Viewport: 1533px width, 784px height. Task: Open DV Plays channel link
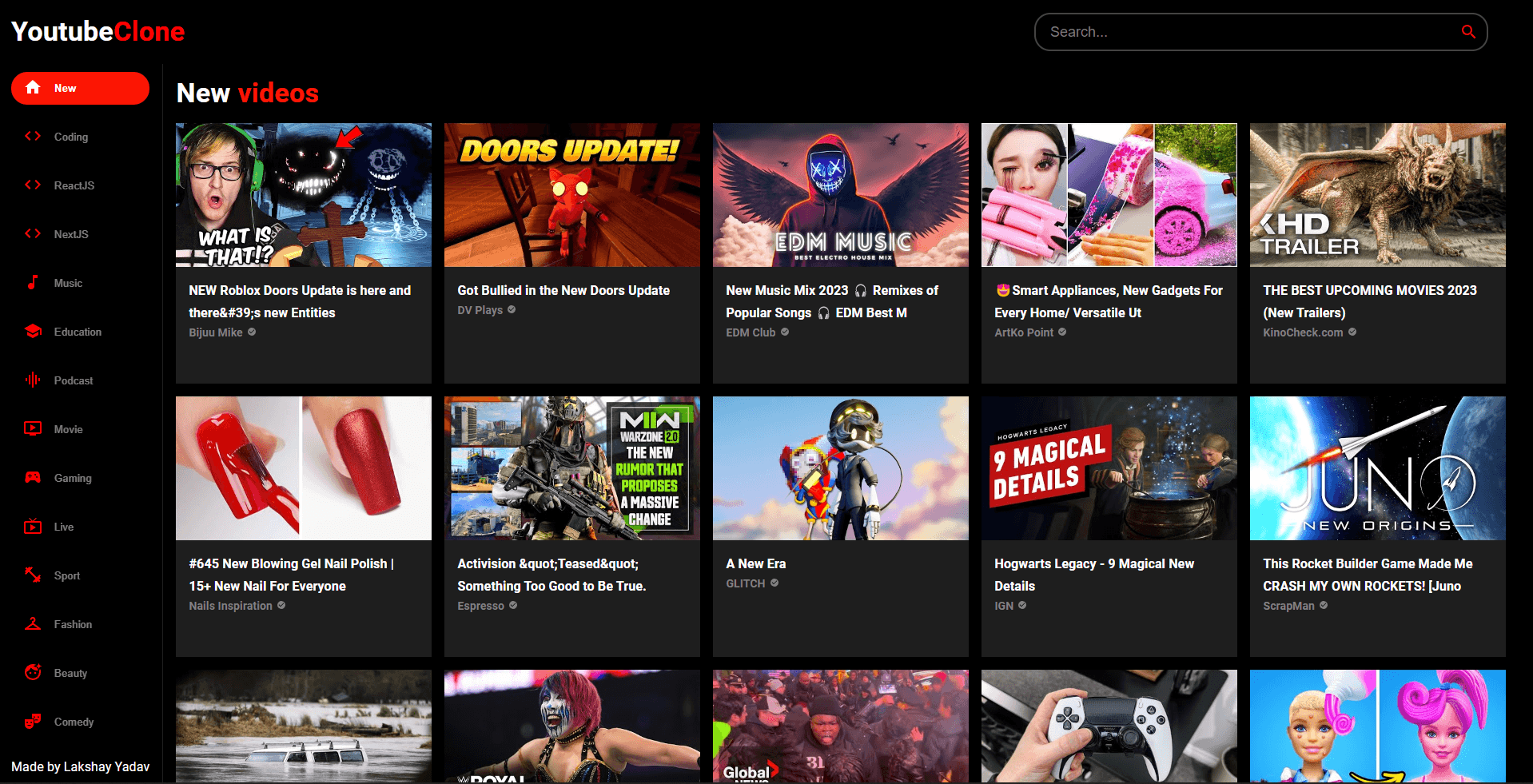coord(480,310)
